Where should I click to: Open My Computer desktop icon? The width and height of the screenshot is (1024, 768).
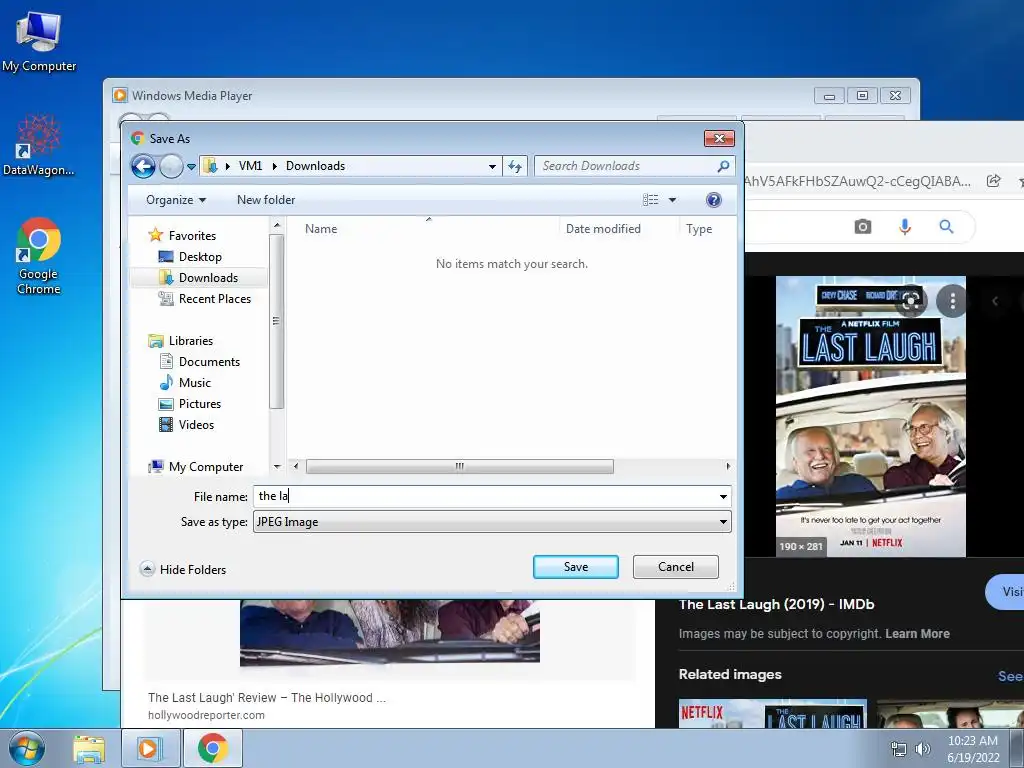39,40
